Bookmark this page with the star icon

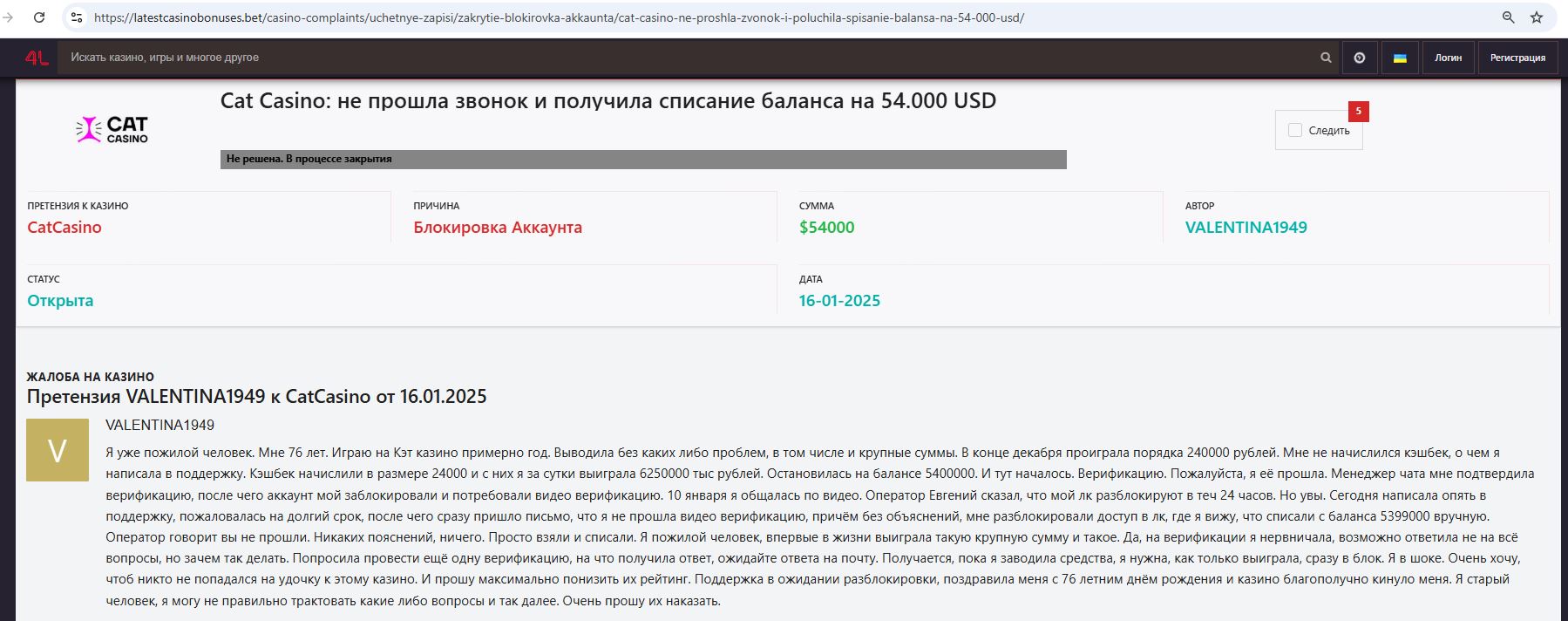(1537, 17)
